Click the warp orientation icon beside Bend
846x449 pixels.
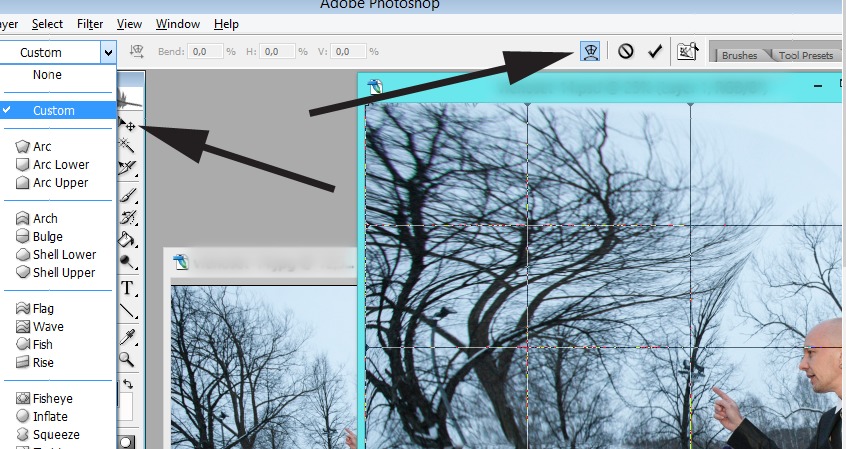138,51
